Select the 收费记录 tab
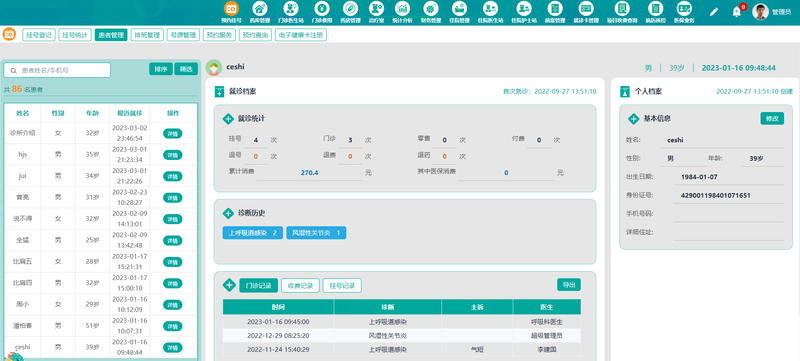800x361 pixels. (301, 286)
